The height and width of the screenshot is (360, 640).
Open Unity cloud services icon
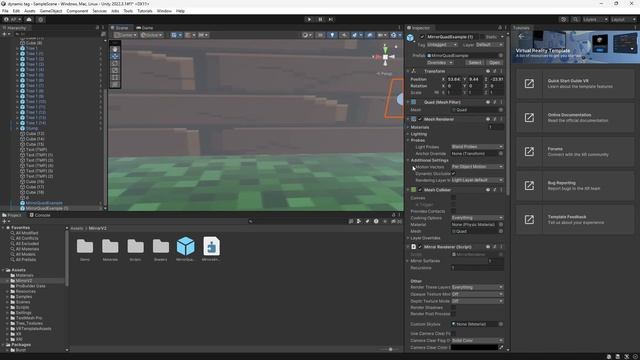[29, 19]
